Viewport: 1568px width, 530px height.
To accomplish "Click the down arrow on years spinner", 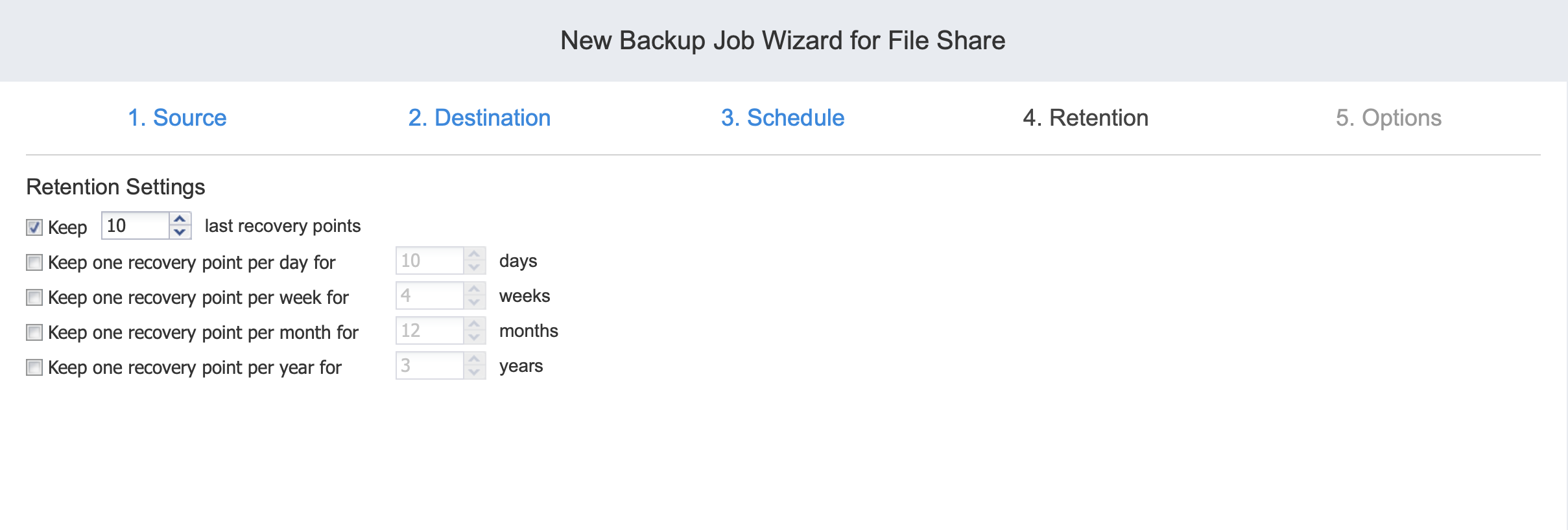I will tap(474, 372).
